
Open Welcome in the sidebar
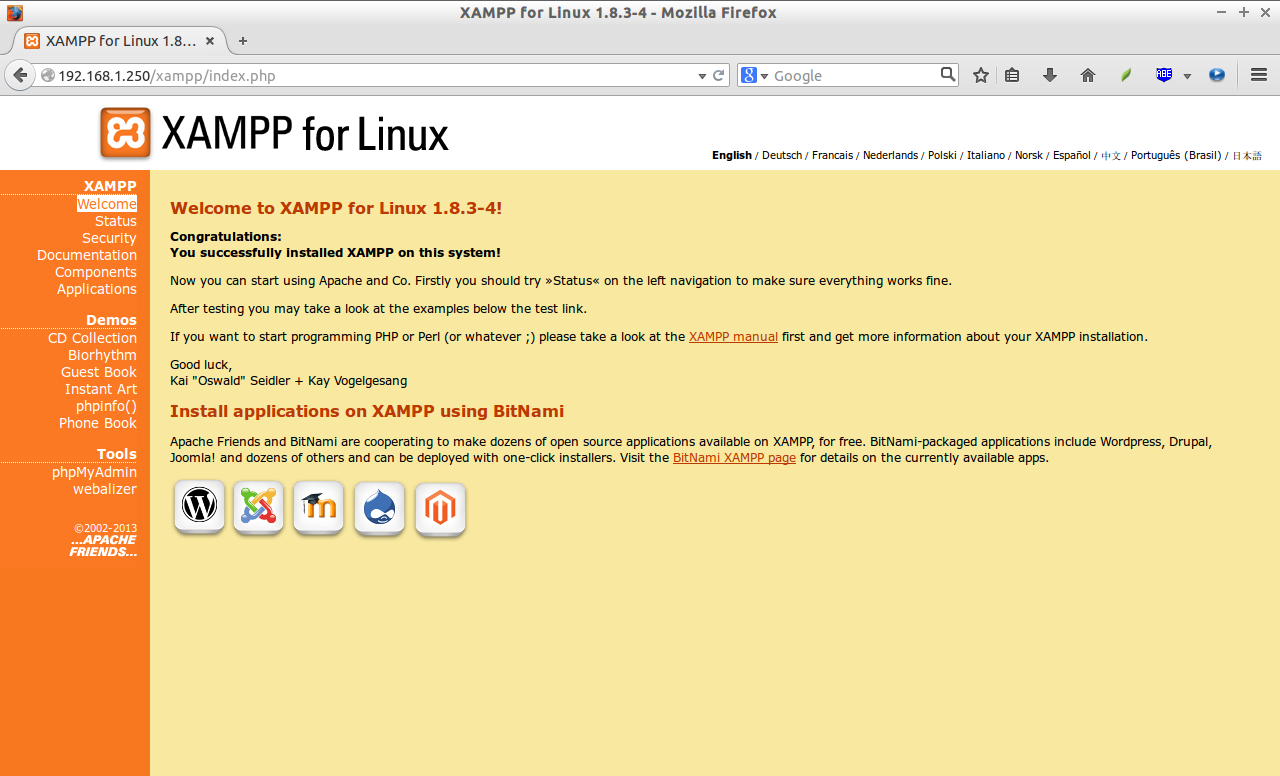(107, 204)
